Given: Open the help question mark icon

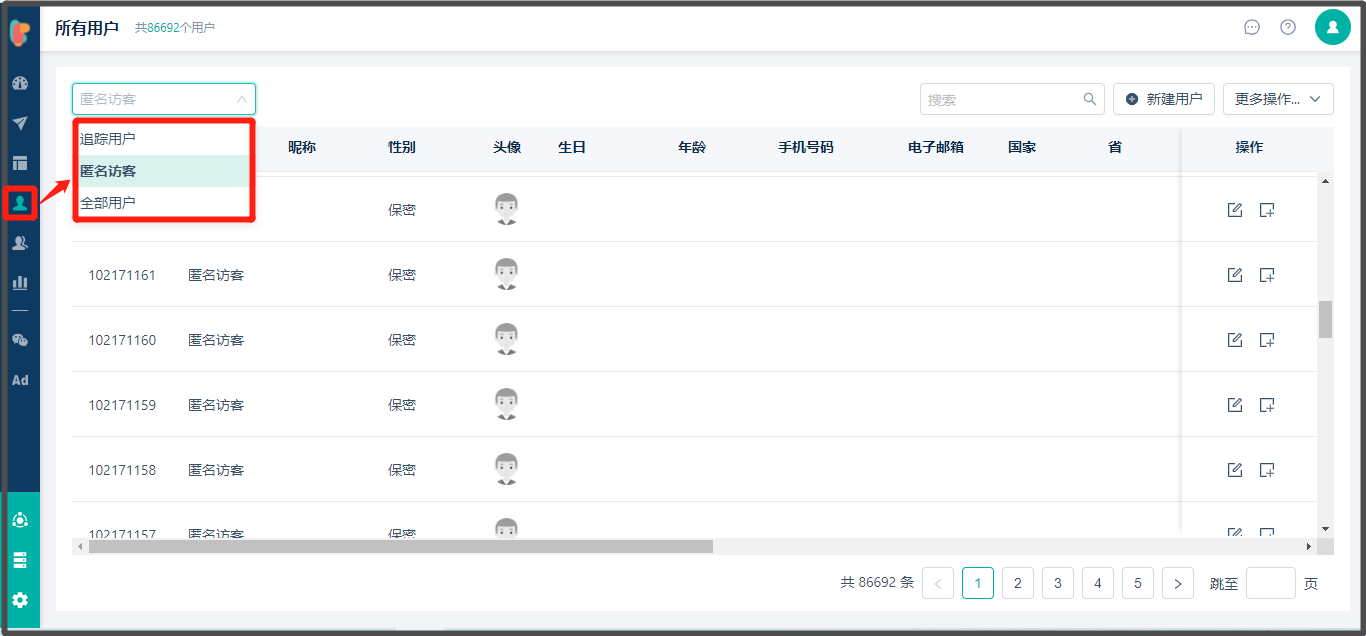Looking at the screenshot, I should tap(1288, 27).
